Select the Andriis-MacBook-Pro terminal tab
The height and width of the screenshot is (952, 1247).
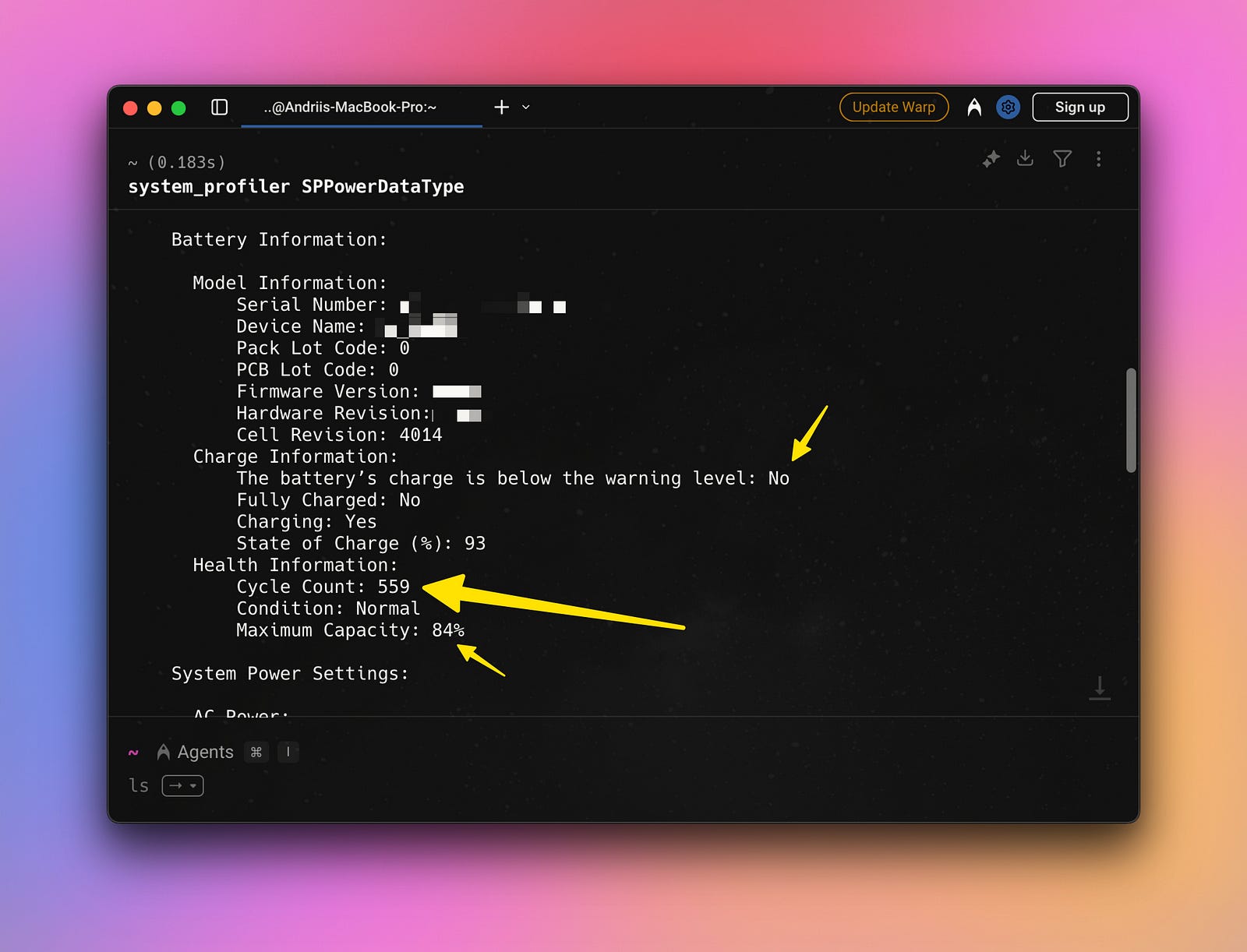click(x=350, y=107)
